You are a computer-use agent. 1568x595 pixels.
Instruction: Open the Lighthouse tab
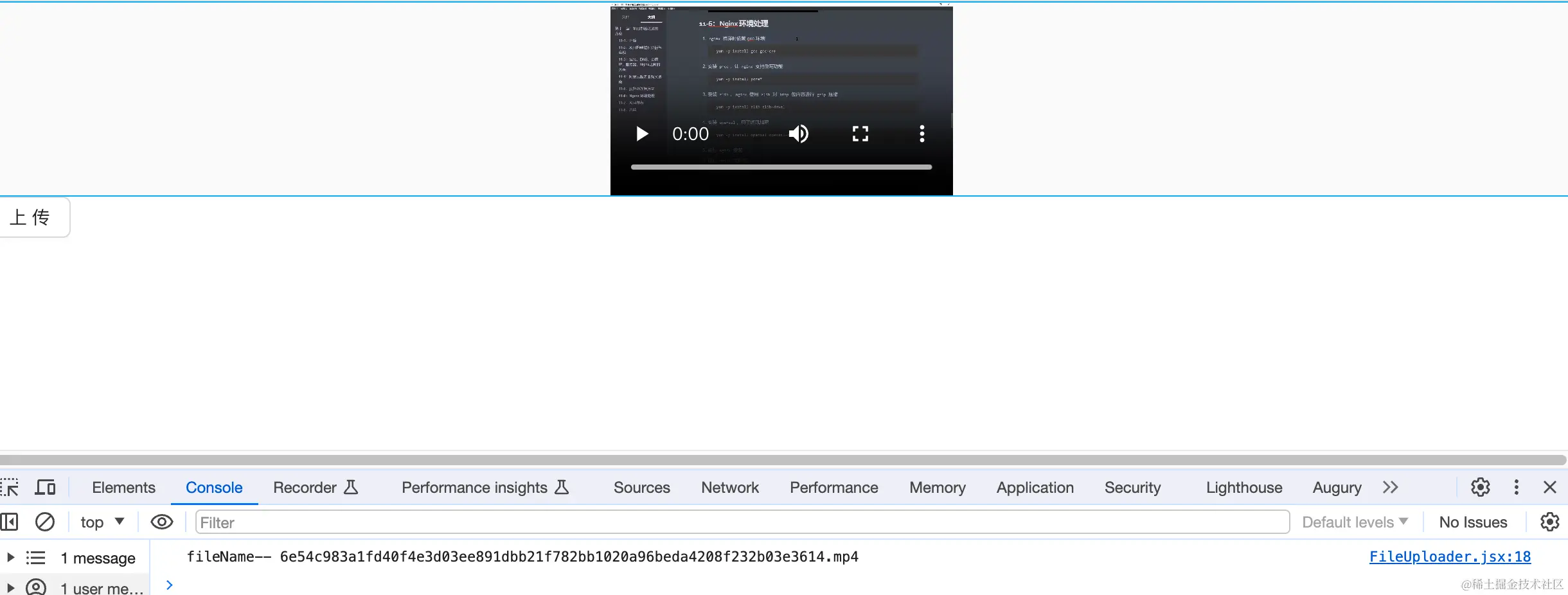point(1244,488)
